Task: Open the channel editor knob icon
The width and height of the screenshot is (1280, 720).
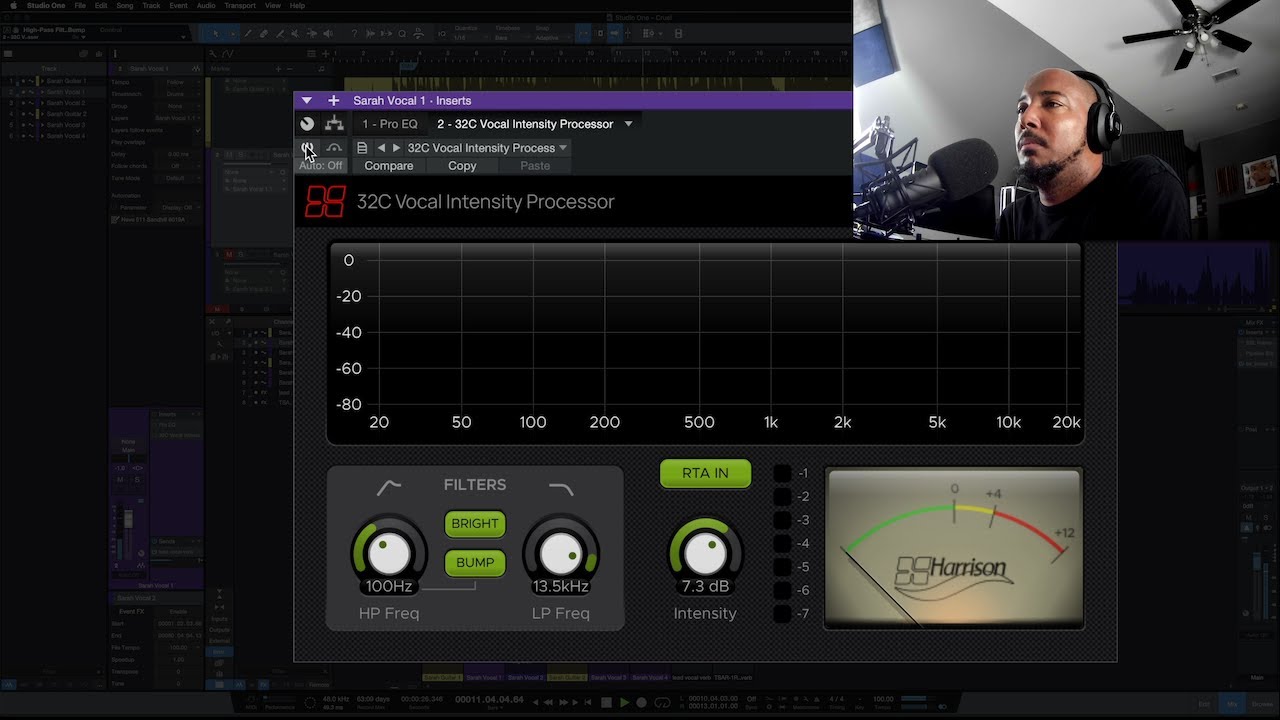Action: [307, 124]
